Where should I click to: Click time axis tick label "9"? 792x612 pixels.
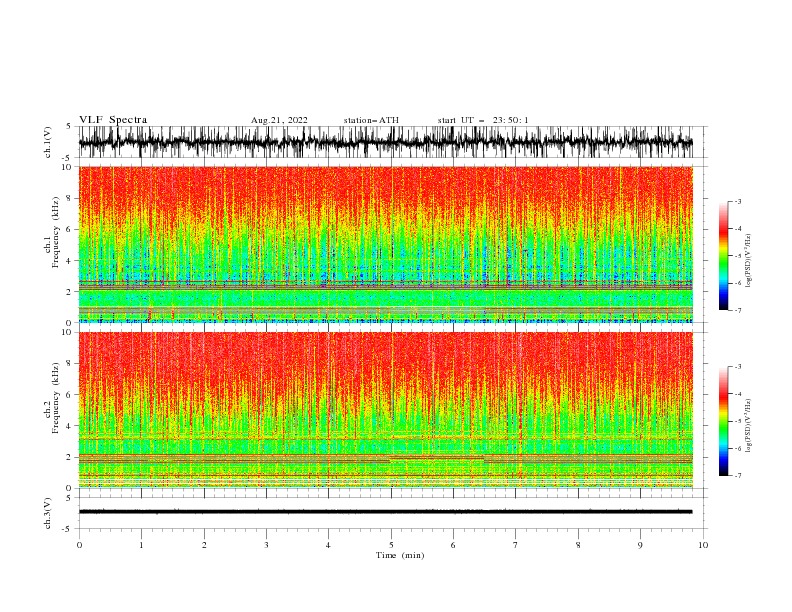pyautogui.click(x=640, y=545)
